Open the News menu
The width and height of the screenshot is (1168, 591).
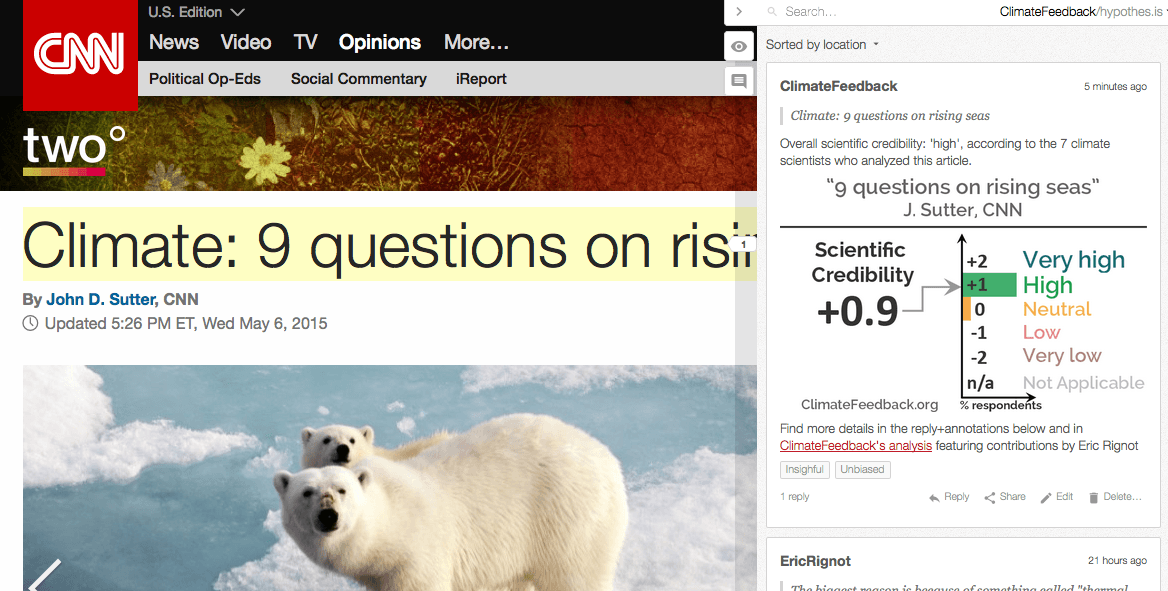[x=174, y=42]
